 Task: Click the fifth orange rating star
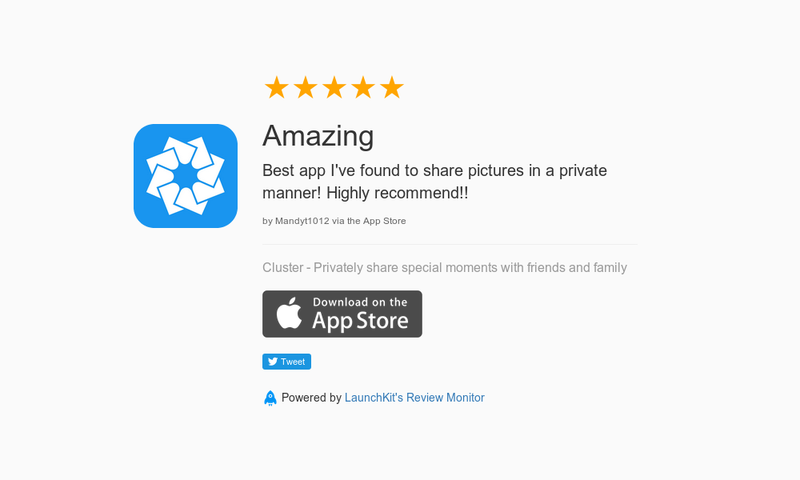click(x=392, y=87)
